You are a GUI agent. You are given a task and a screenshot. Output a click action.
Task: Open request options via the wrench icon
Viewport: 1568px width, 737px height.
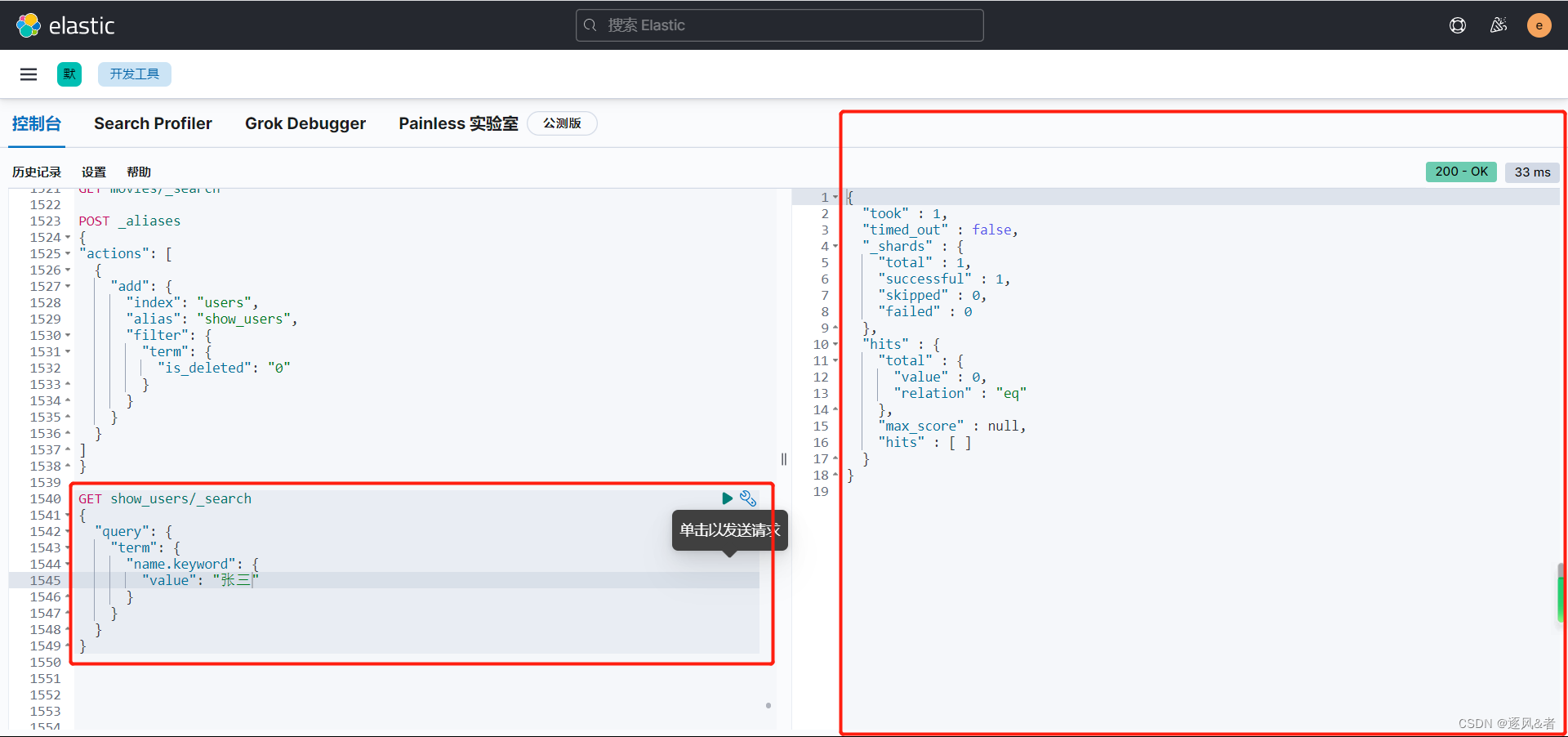[x=749, y=498]
